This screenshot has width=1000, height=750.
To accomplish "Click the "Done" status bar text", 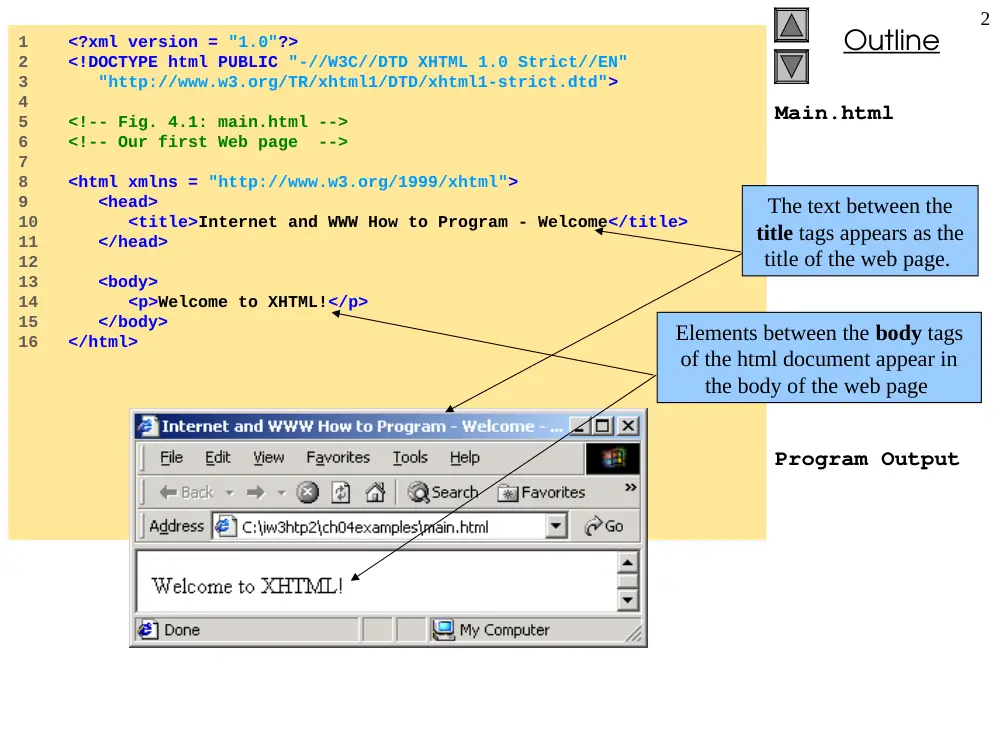I will (182, 630).
